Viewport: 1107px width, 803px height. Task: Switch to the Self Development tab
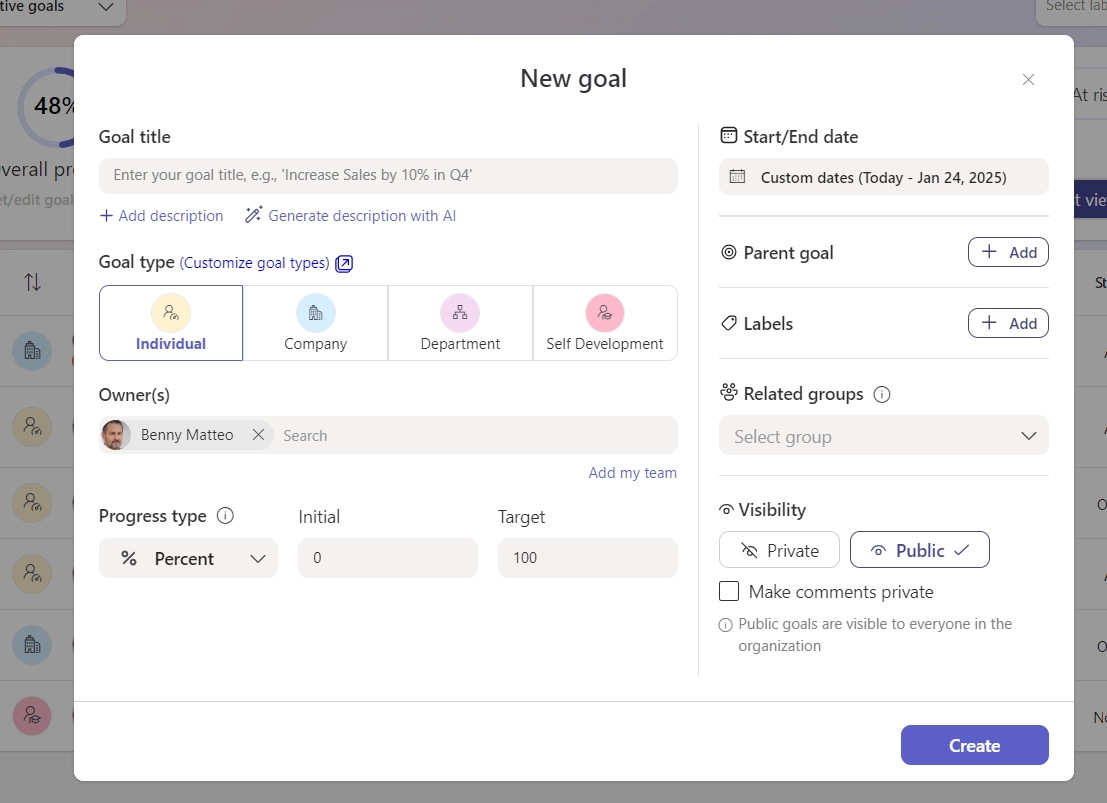pos(605,323)
